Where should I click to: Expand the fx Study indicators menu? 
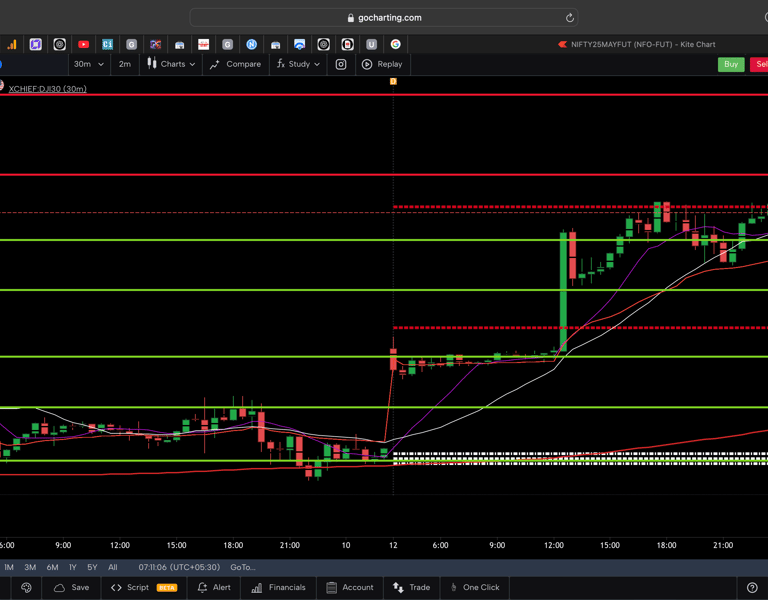click(x=298, y=64)
